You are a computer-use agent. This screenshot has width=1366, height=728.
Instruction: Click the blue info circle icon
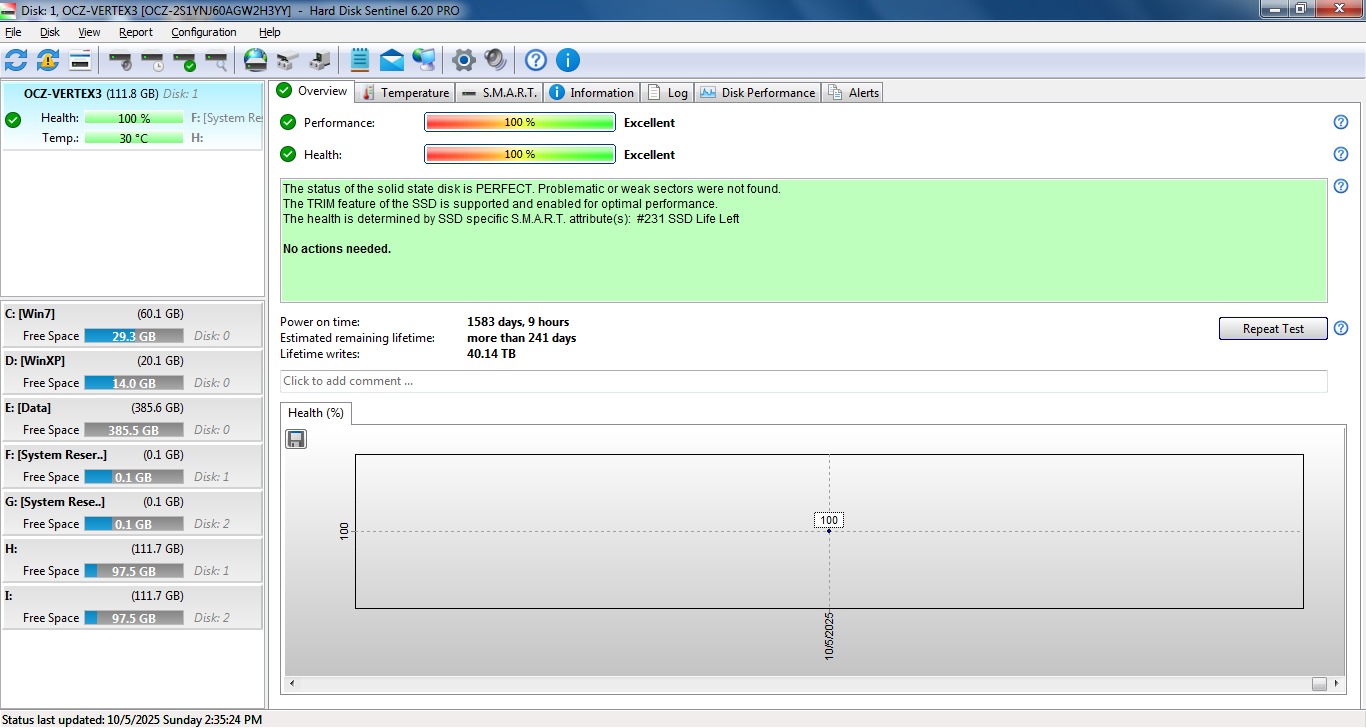(x=568, y=60)
